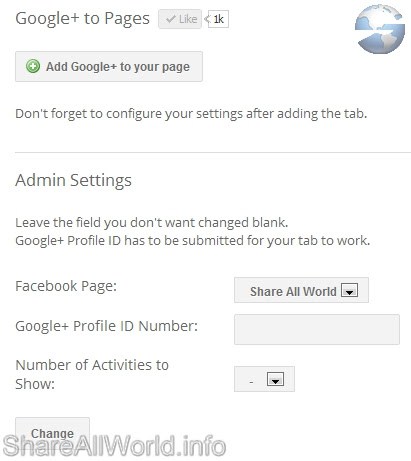Click the checkmark inside the Like button

171,19
